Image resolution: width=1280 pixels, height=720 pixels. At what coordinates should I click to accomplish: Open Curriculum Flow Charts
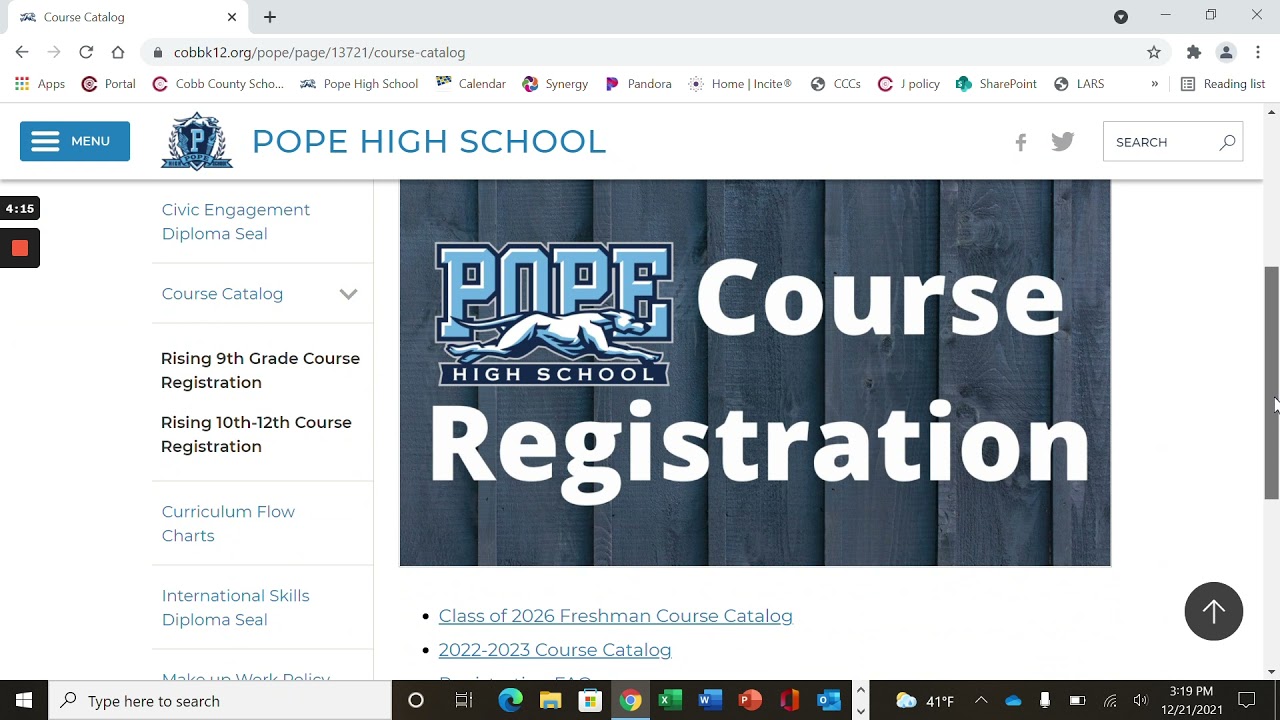(228, 523)
